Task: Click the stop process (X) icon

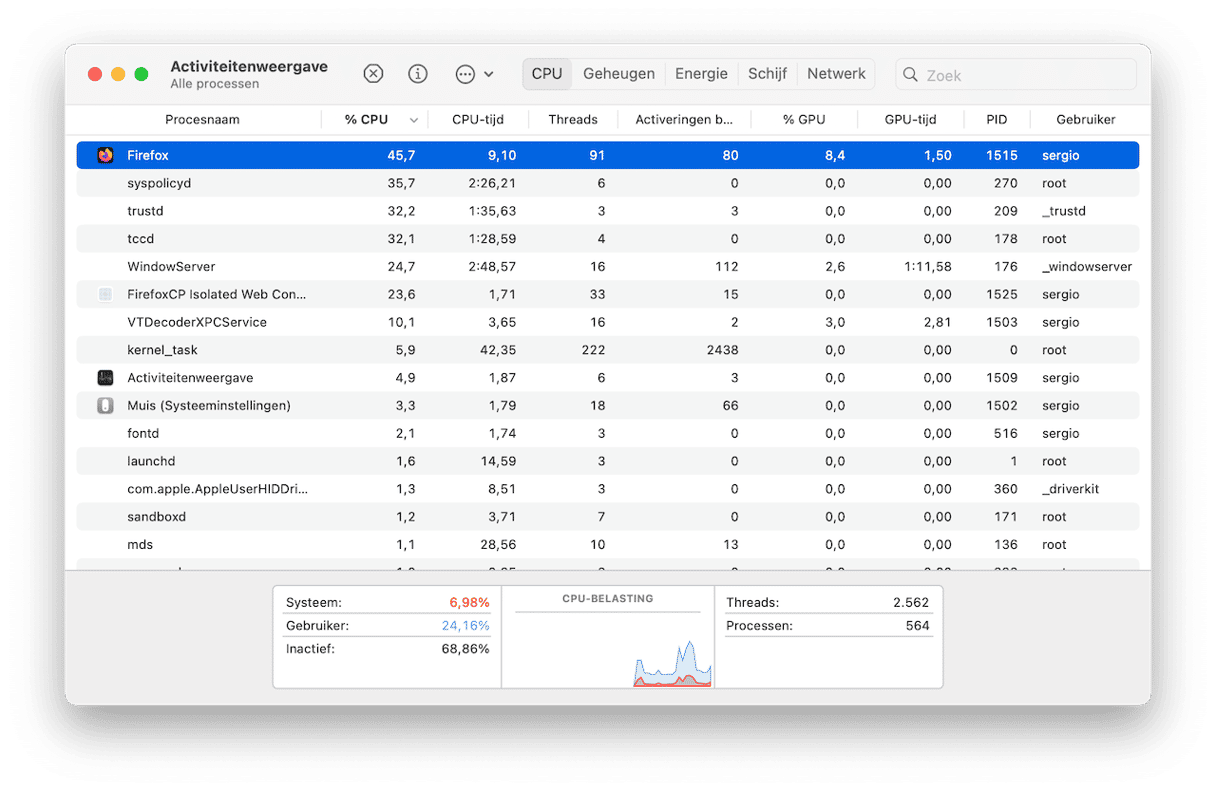Action: pos(373,74)
